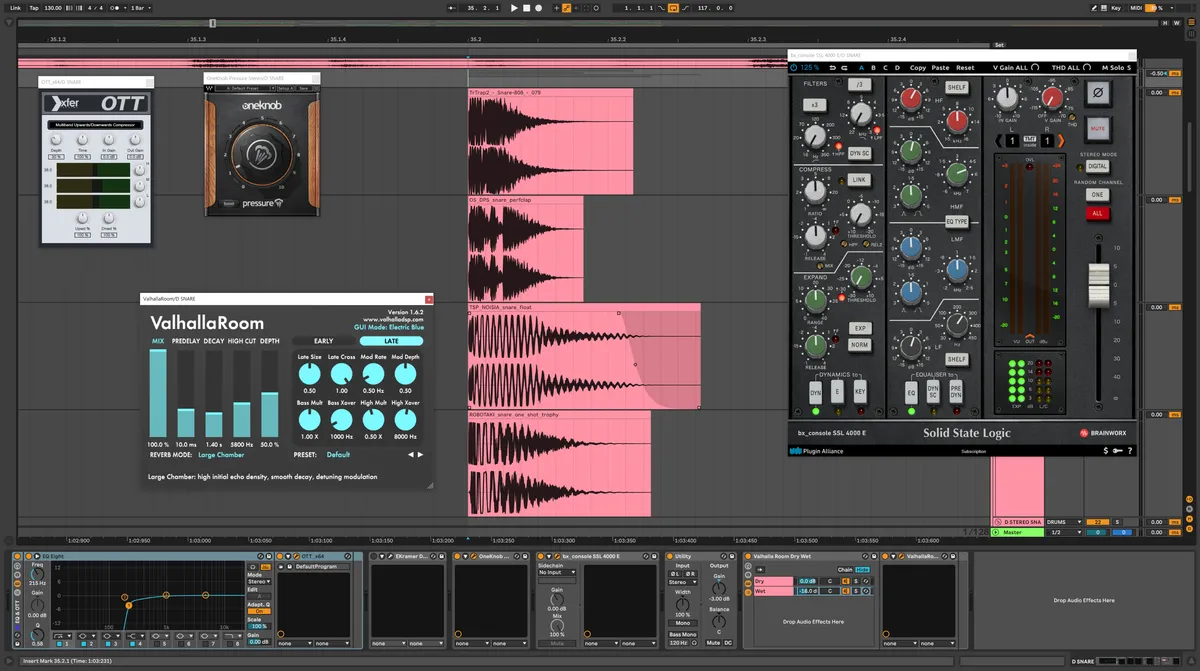Enable the compressor LINK button
Viewport: 1200px width, 671px height.
point(859,180)
